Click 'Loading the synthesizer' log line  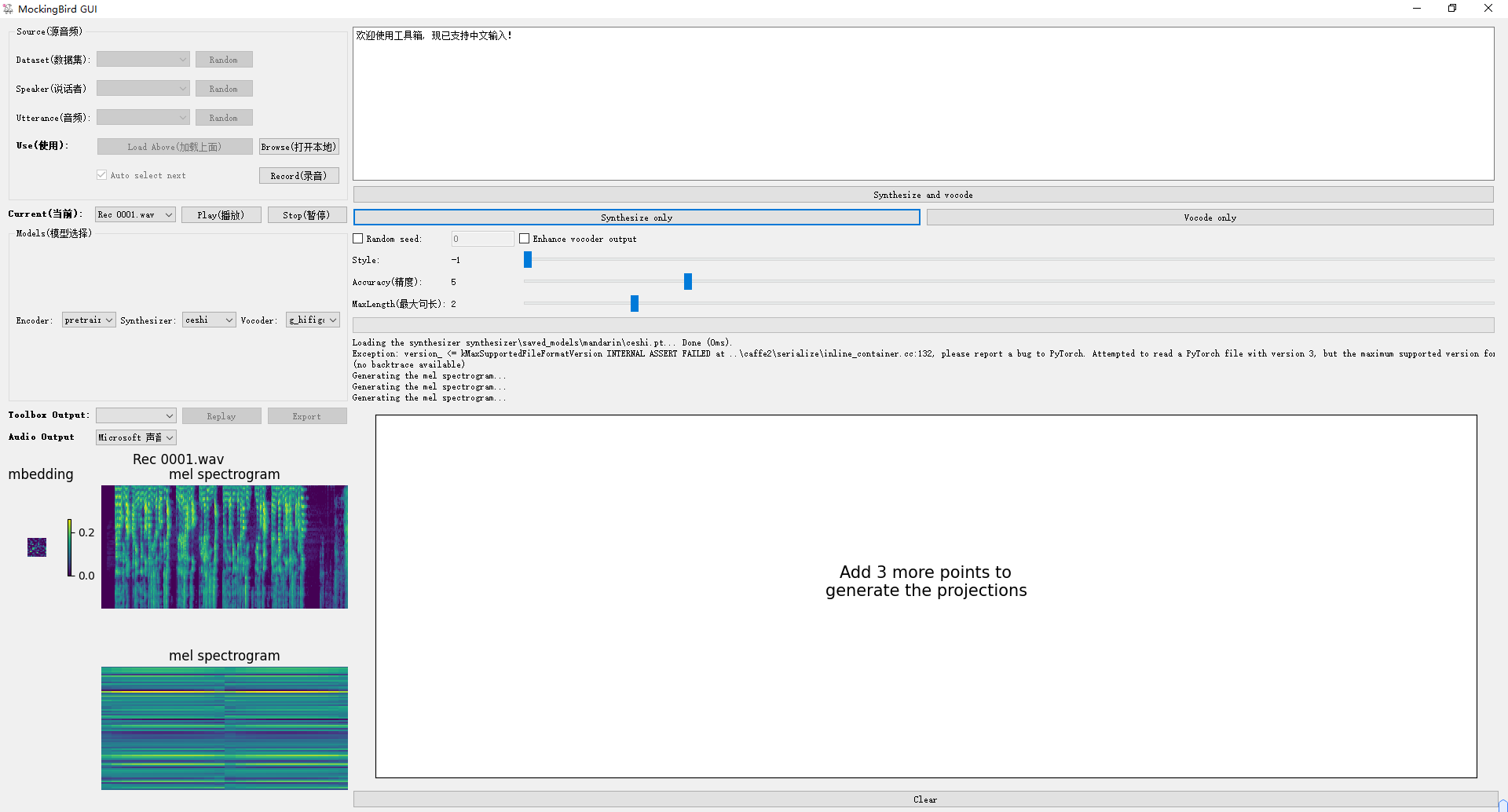click(542, 343)
